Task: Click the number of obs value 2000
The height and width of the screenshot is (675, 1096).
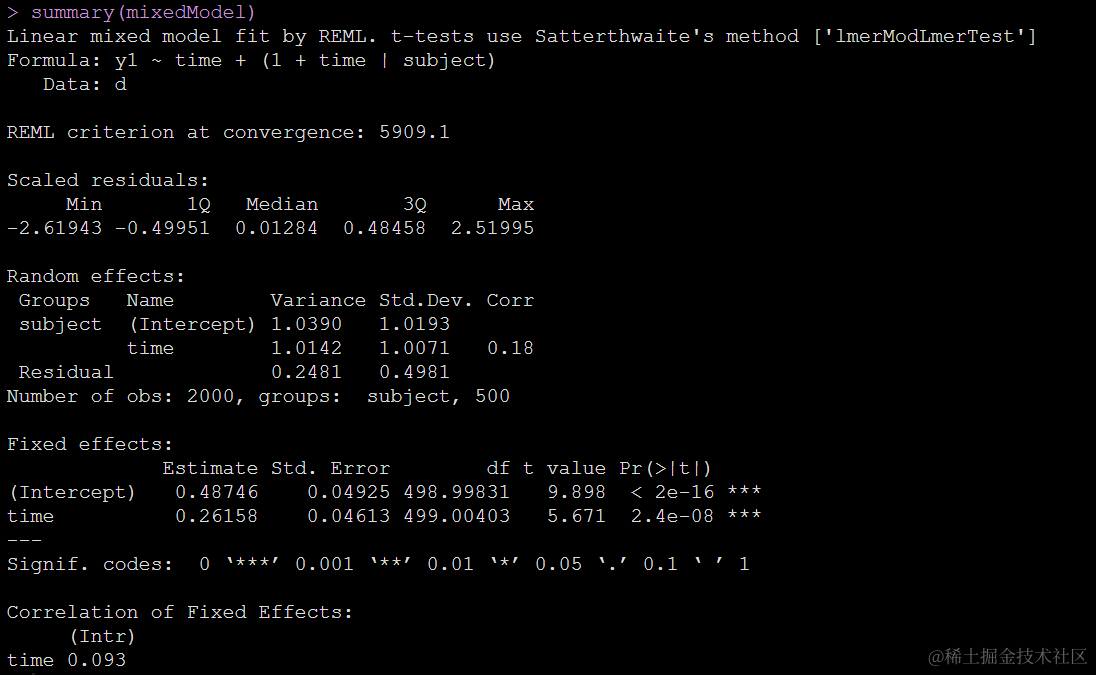Action: pos(210,396)
